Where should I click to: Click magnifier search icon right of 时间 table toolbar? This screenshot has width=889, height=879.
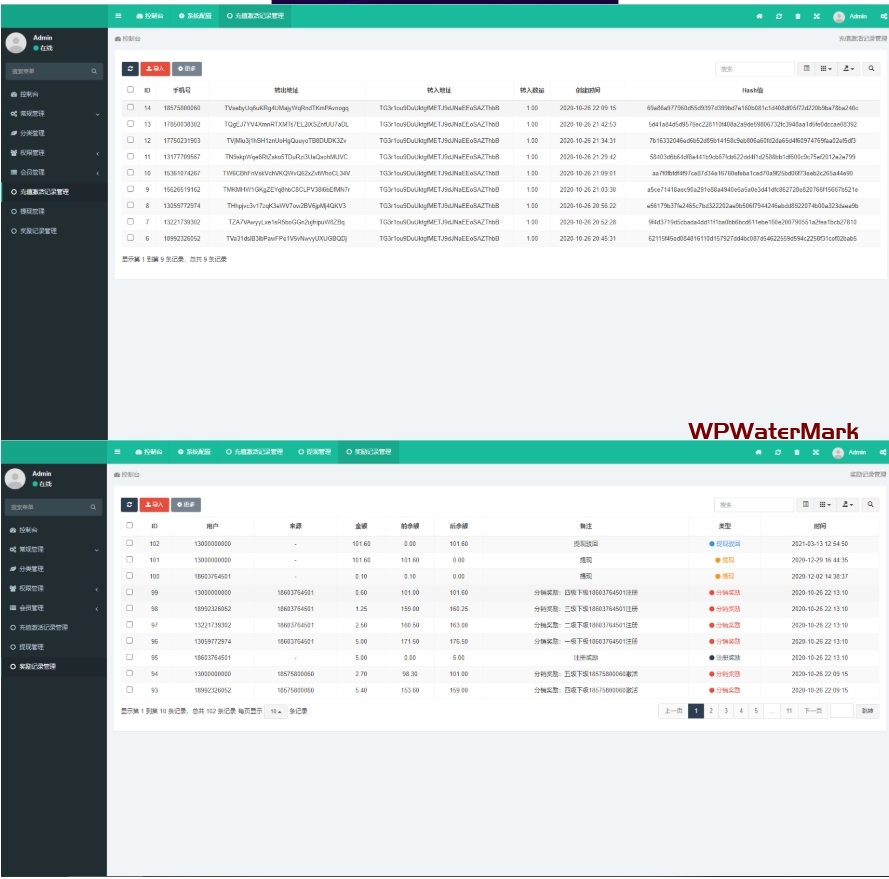point(871,505)
